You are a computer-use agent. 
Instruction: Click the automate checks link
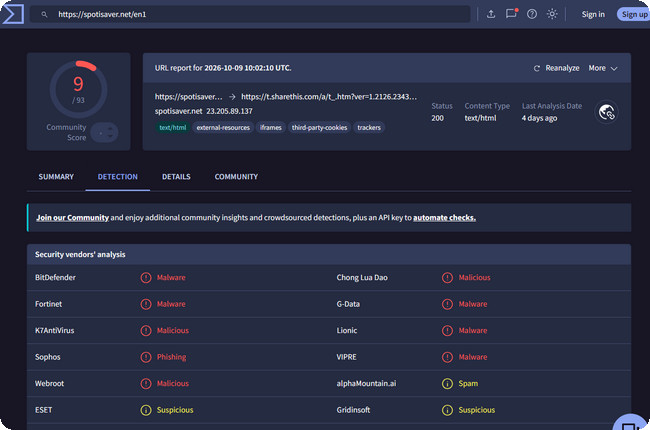pyautogui.click(x=444, y=218)
